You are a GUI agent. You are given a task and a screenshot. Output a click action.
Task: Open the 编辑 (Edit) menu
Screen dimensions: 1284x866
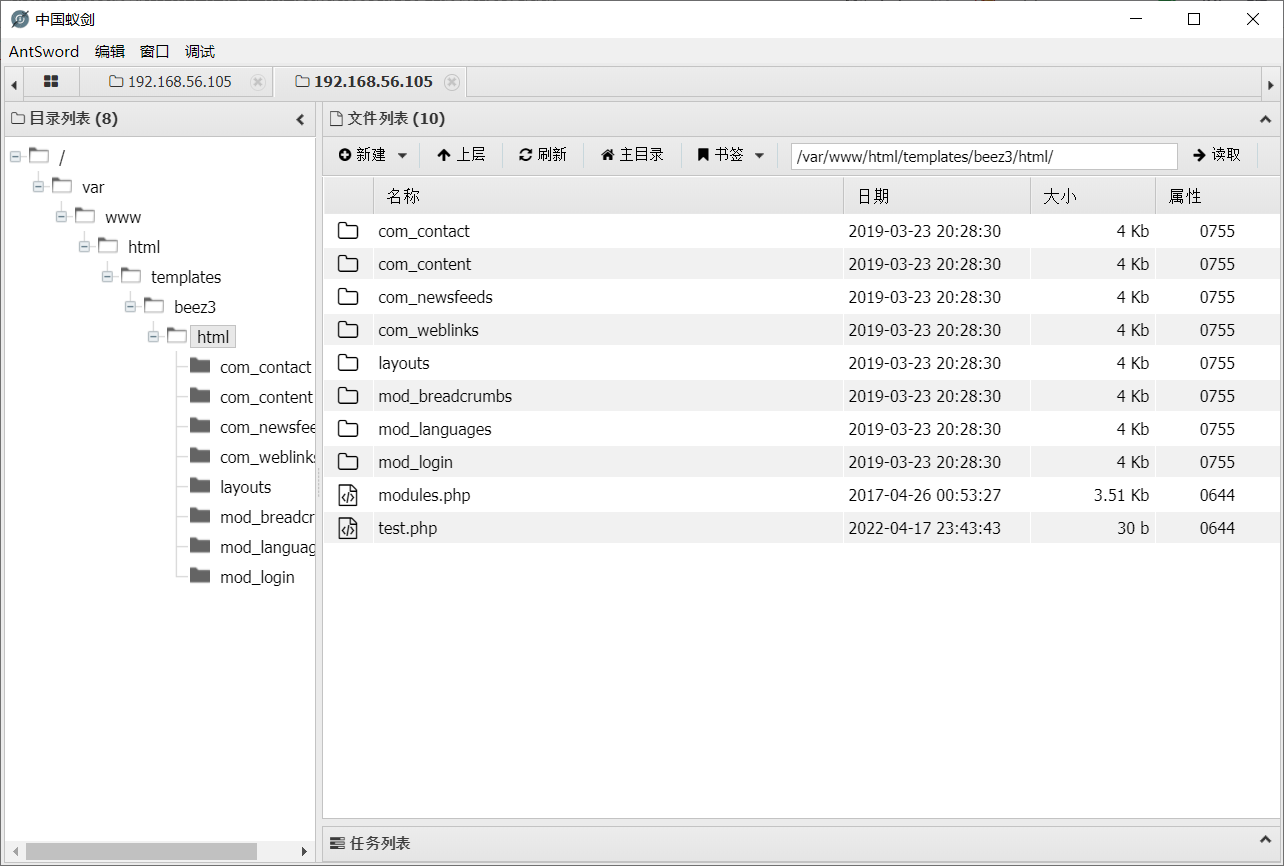(x=110, y=52)
